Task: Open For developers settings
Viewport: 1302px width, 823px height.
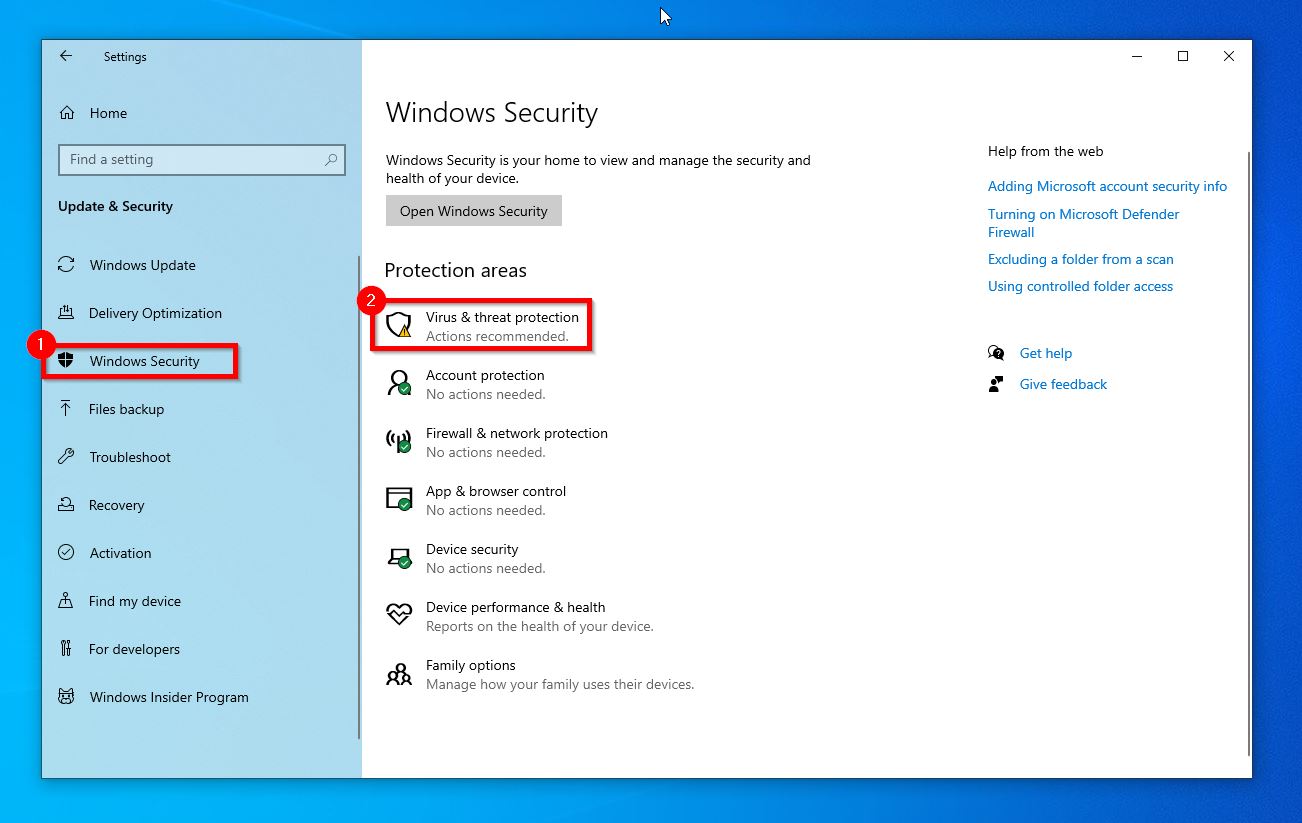Action: tap(134, 649)
